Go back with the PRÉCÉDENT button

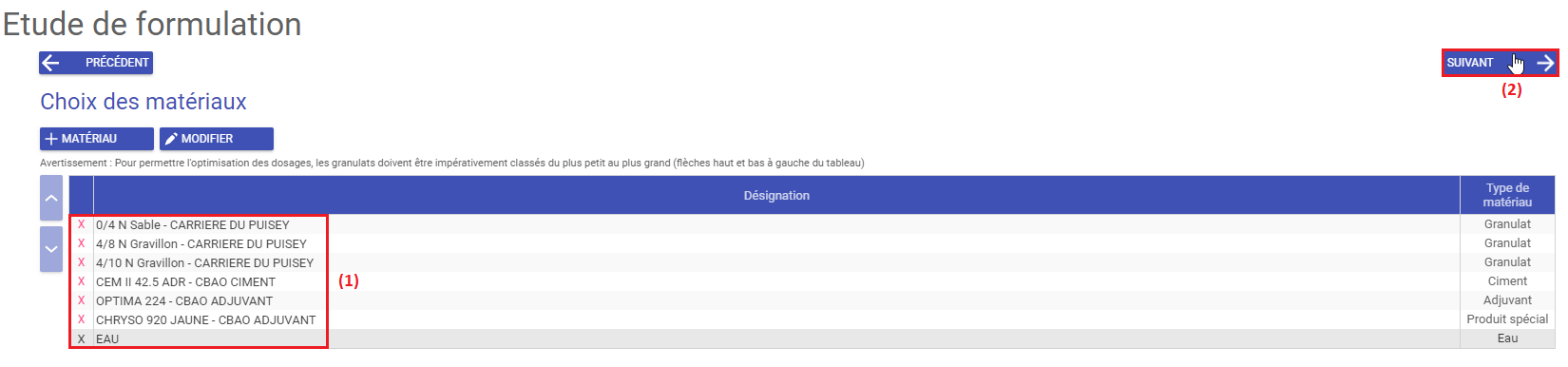[96, 63]
